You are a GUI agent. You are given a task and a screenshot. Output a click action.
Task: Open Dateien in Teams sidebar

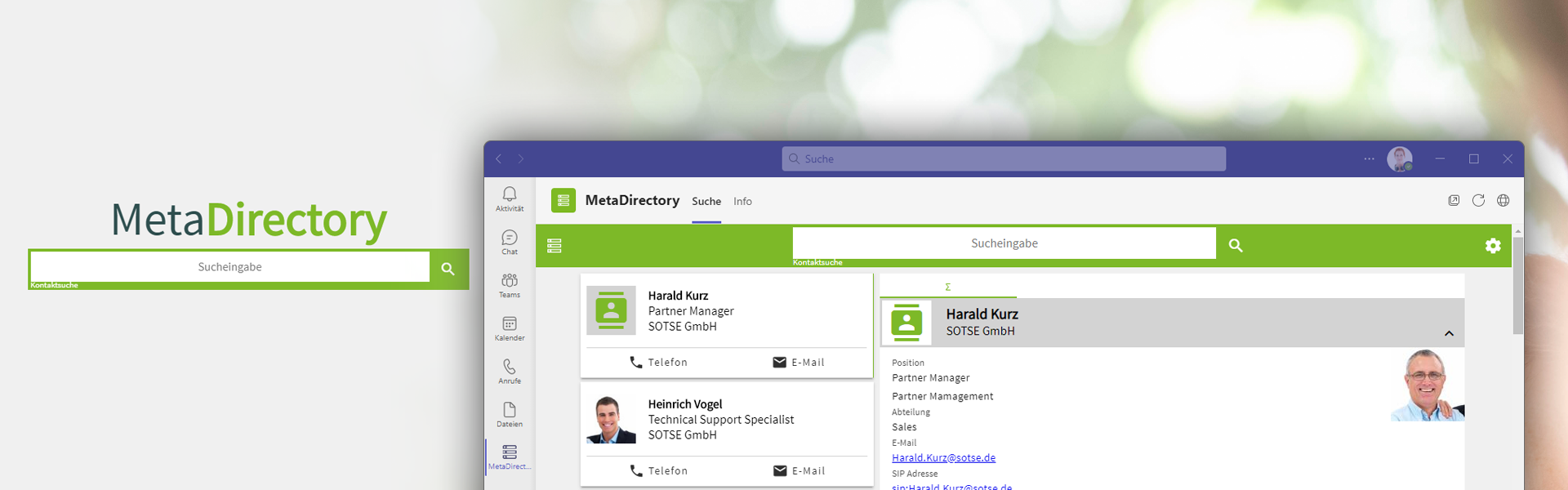(x=510, y=414)
